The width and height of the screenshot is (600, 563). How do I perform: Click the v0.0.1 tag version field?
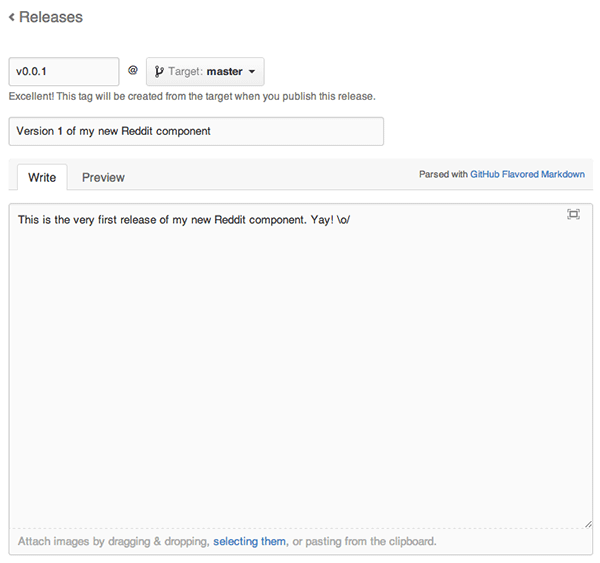[x=64, y=72]
